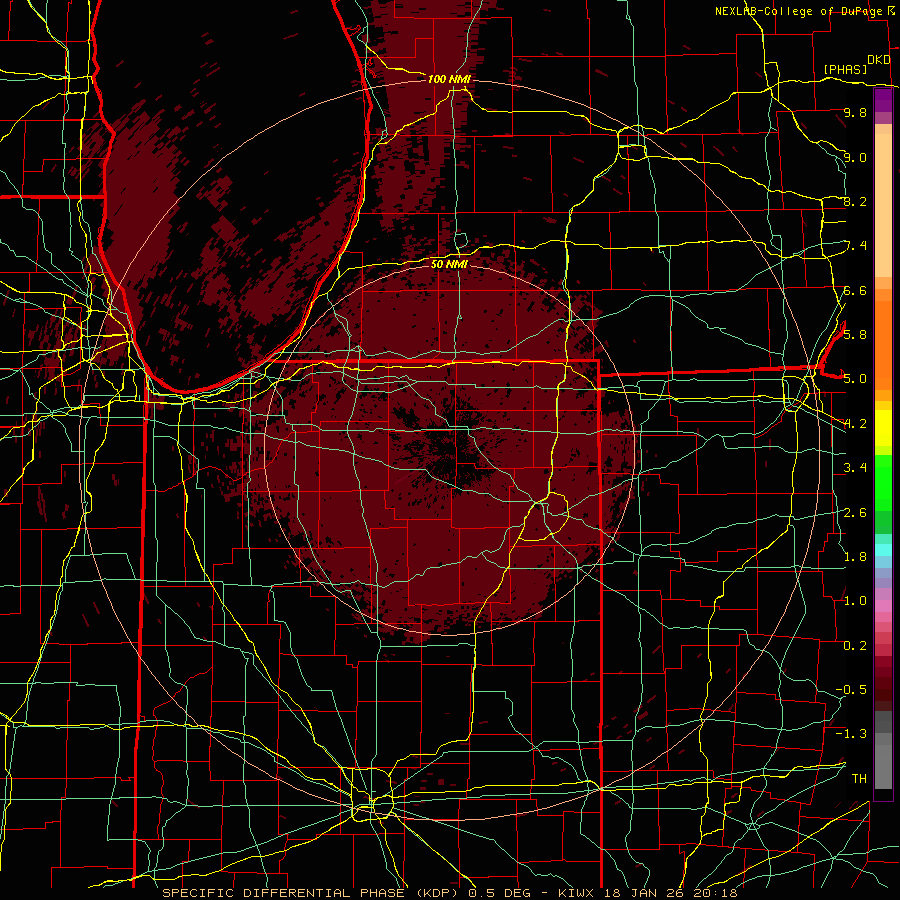Viewport: 900px width, 900px height.
Task: Pick the bright orange color scale band
Action: click(x=883, y=346)
